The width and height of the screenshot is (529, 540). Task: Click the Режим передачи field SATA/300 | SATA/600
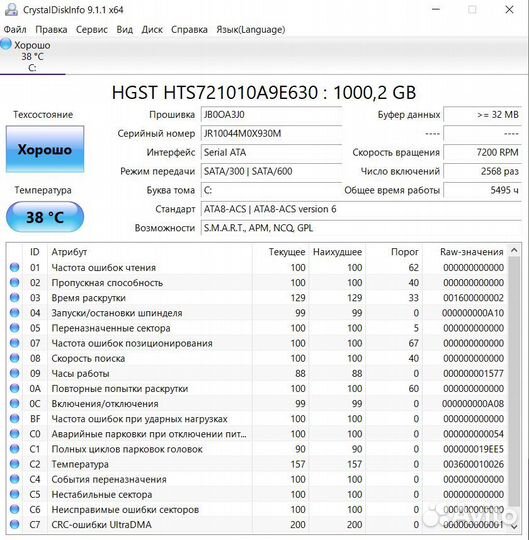[x=271, y=172]
